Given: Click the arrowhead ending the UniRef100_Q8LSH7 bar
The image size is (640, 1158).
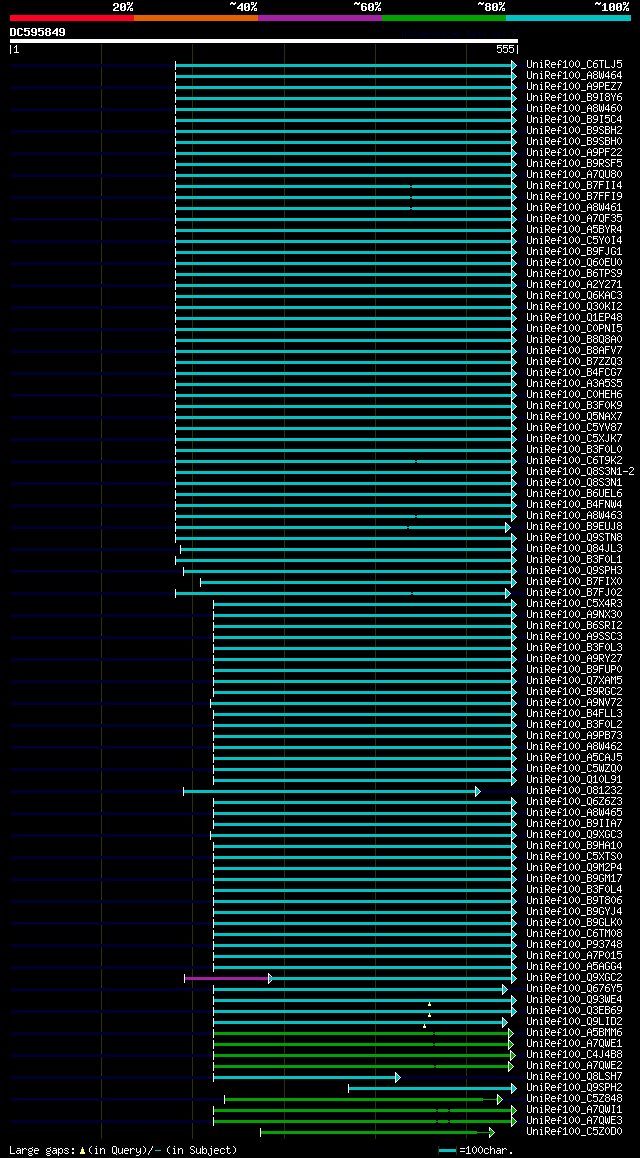Looking at the screenshot, I should pos(397,1078).
